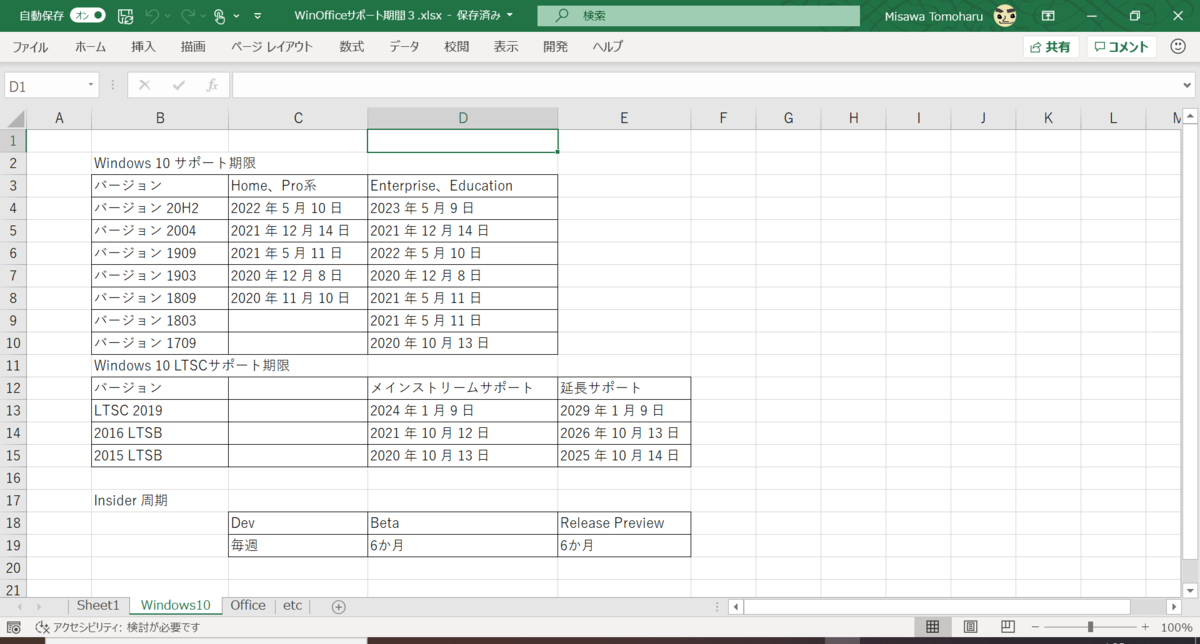This screenshot has height=644, width=1200.
Task: Click the コメント Comments button
Action: (1122, 47)
